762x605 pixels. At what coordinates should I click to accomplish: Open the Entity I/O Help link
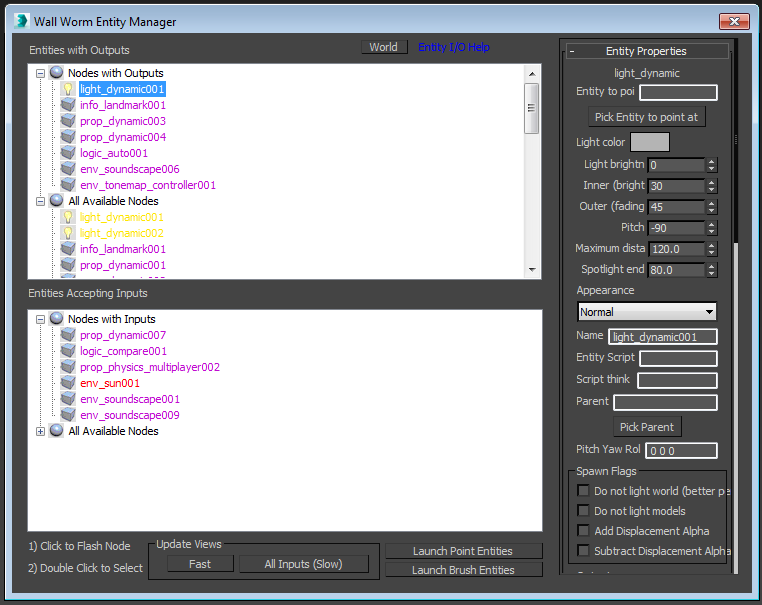[x=453, y=47]
